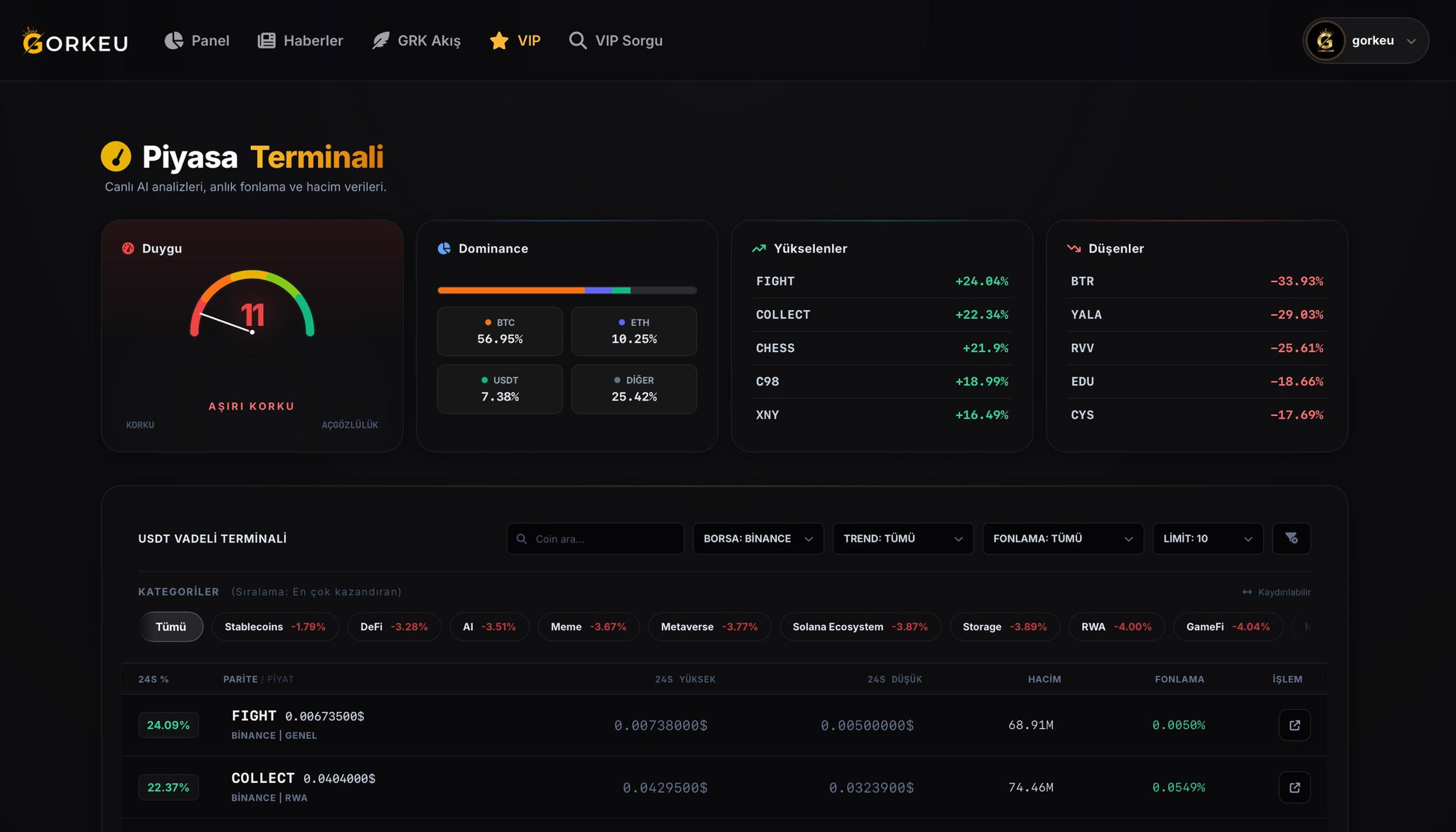Click the Haberler newspaper icon
This screenshot has width=1456, height=832.
(x=266, y=41)
